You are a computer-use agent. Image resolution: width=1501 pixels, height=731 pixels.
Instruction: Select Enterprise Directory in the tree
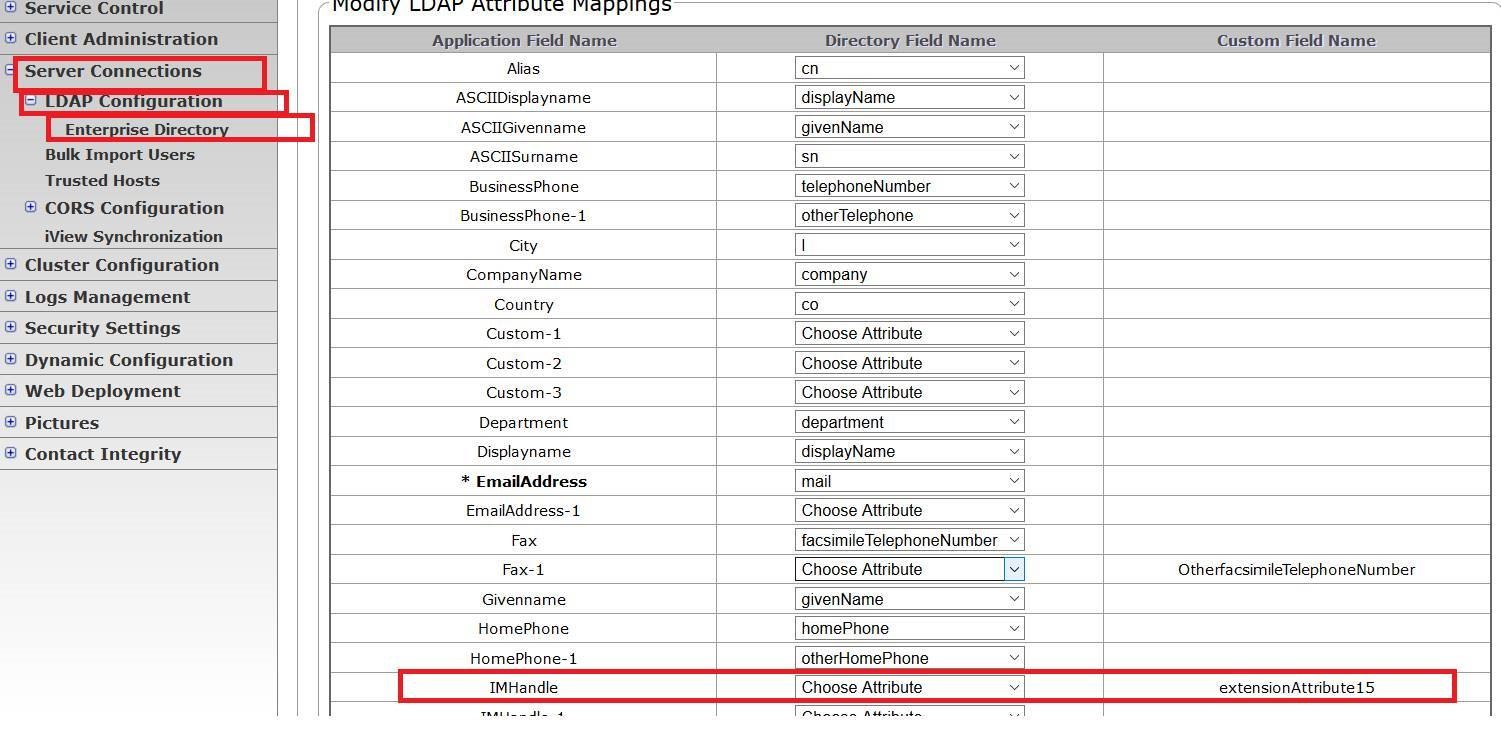[147, 129]
